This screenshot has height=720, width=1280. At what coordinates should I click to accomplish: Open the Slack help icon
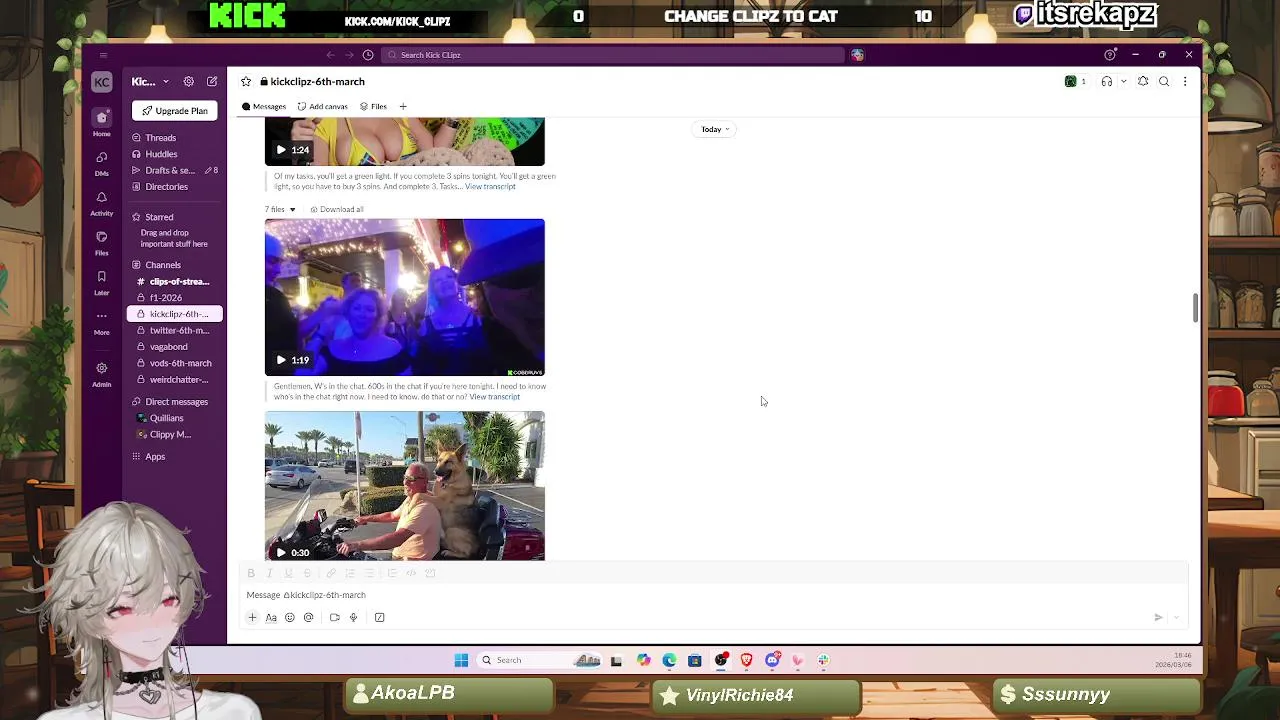coord(1109,55)
